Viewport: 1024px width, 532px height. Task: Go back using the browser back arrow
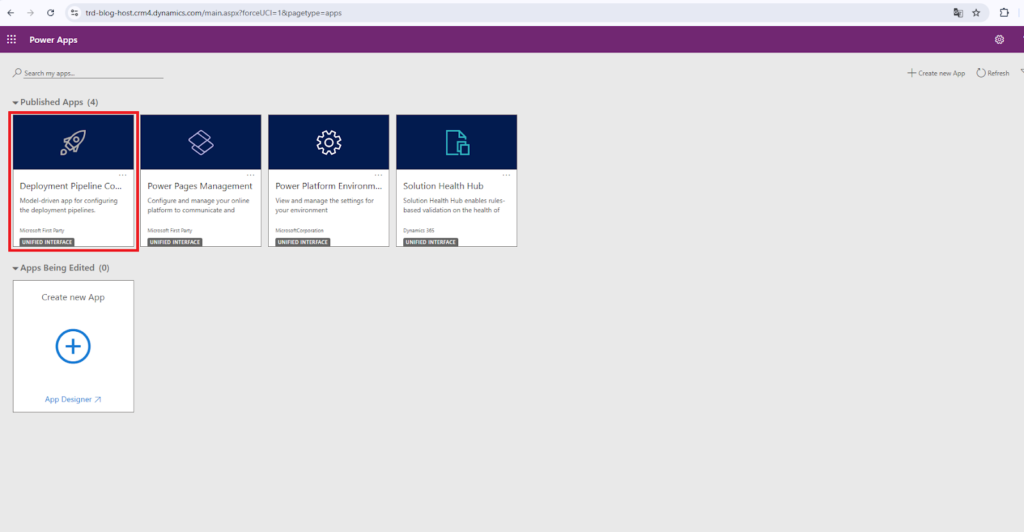point(11,13)
